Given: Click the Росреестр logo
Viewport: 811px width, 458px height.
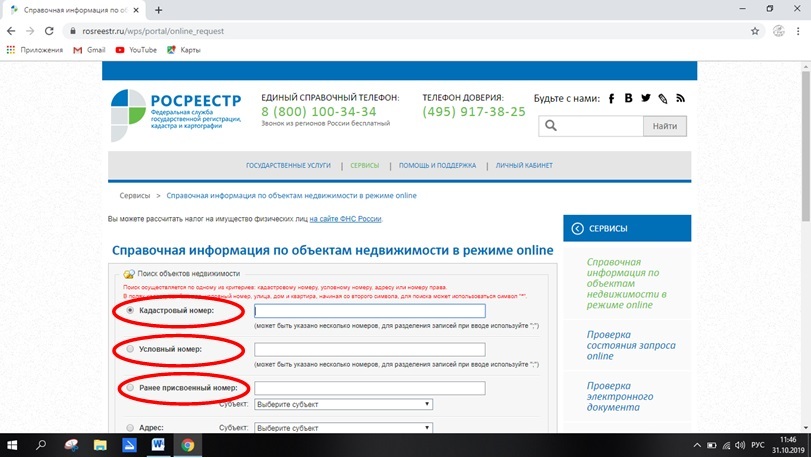Looking at the screenshot, I should [176, 115].
